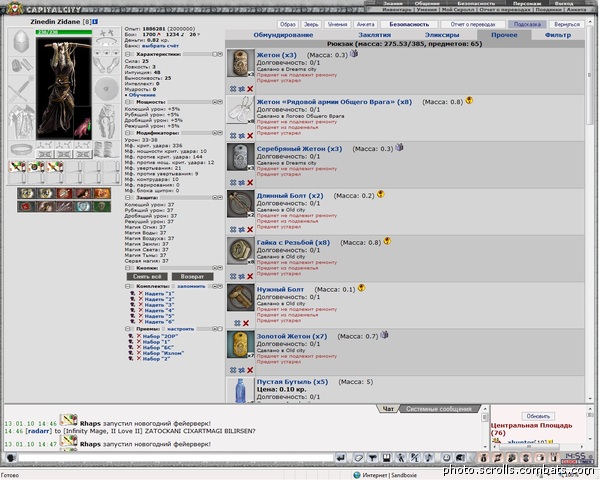Switch to Системные сообщения chat tab

[x=439, y=409]
